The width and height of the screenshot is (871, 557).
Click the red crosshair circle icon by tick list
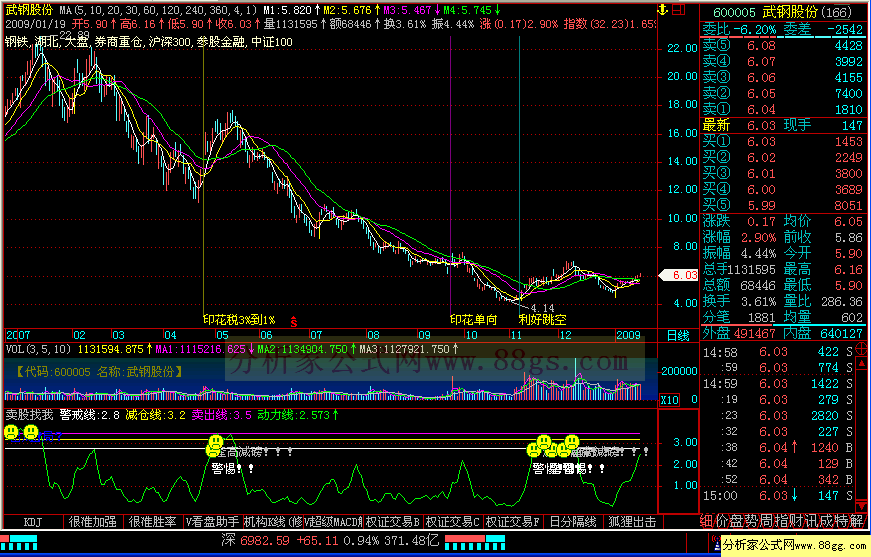click(x=862, y=349)
